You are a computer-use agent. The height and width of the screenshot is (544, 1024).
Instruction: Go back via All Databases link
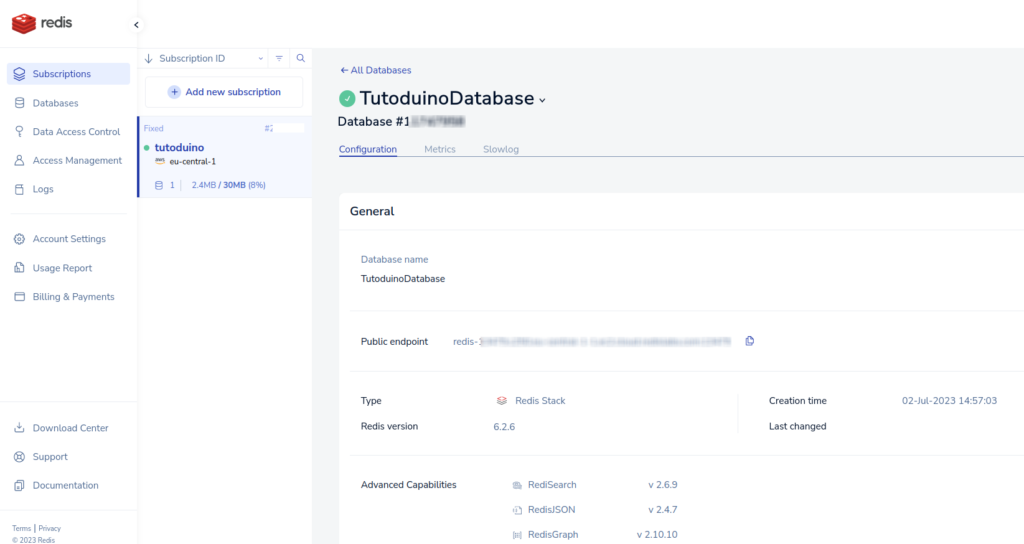[x=376, y=71]
